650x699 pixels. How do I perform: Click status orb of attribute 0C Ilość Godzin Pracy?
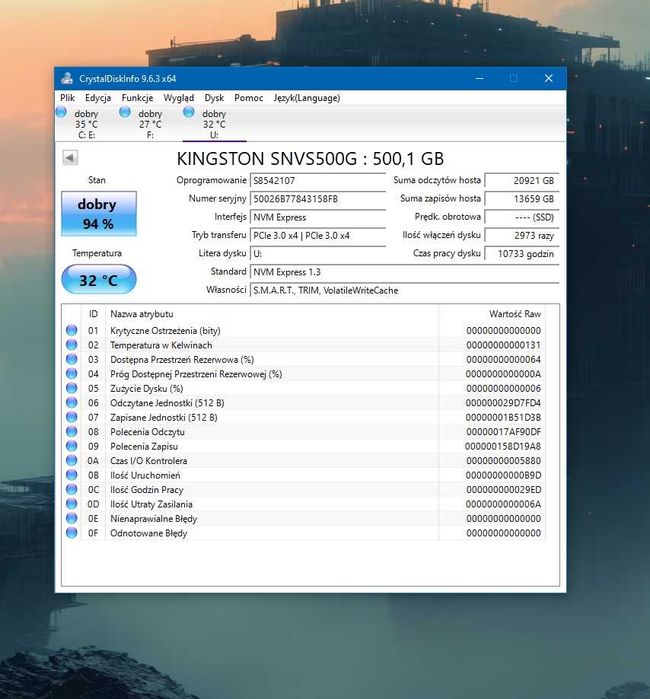71,489
